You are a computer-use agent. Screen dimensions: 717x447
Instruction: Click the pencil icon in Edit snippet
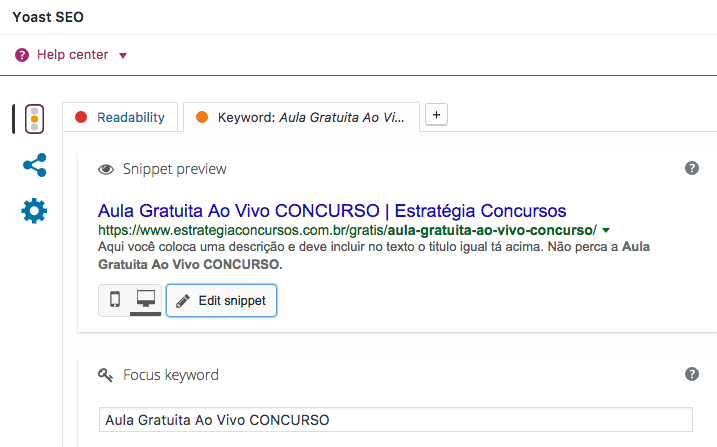pyautogui.click(x=183, y=301)
